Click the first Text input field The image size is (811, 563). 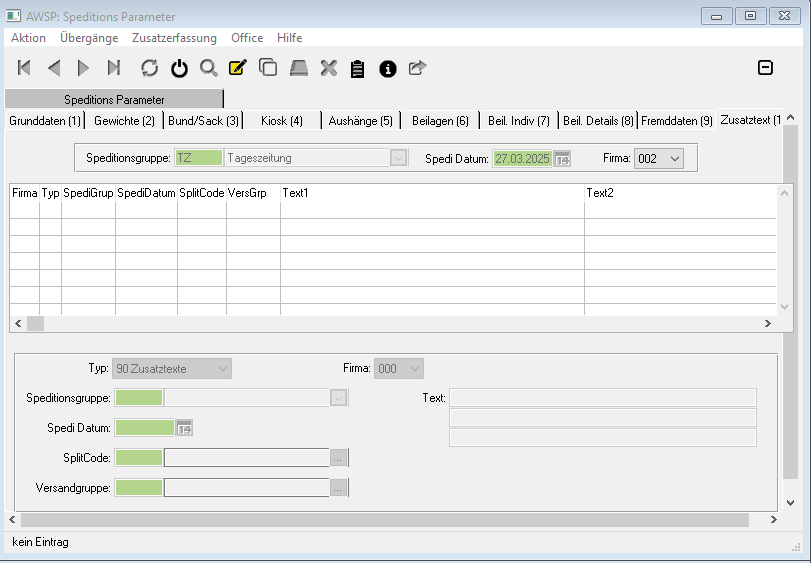pos(603,397)
